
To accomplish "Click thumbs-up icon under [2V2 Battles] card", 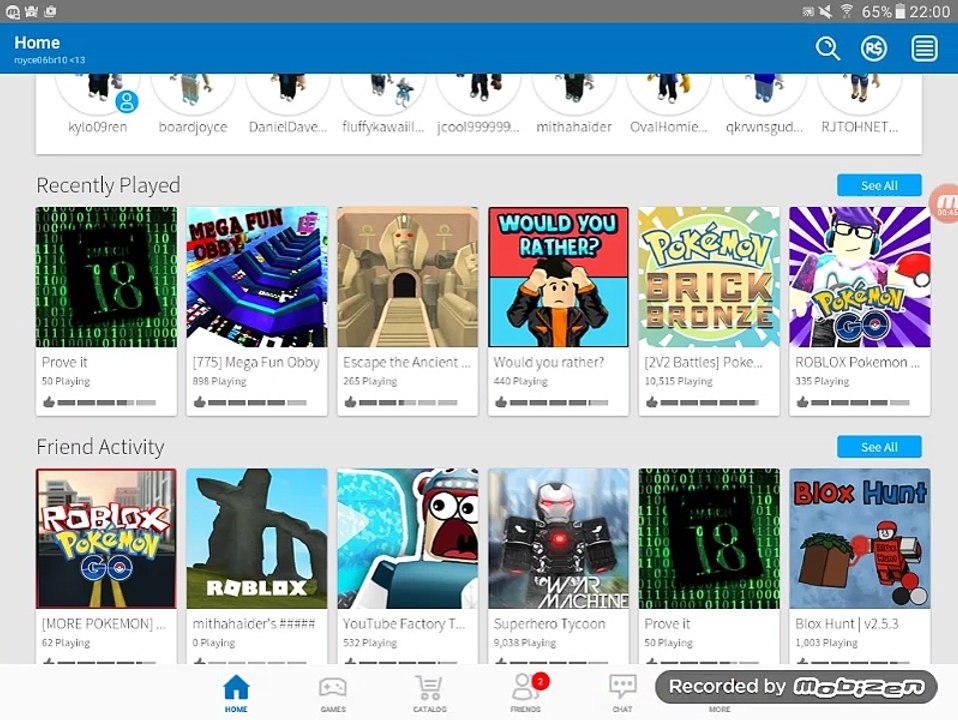I will click(x=651, y=402).
